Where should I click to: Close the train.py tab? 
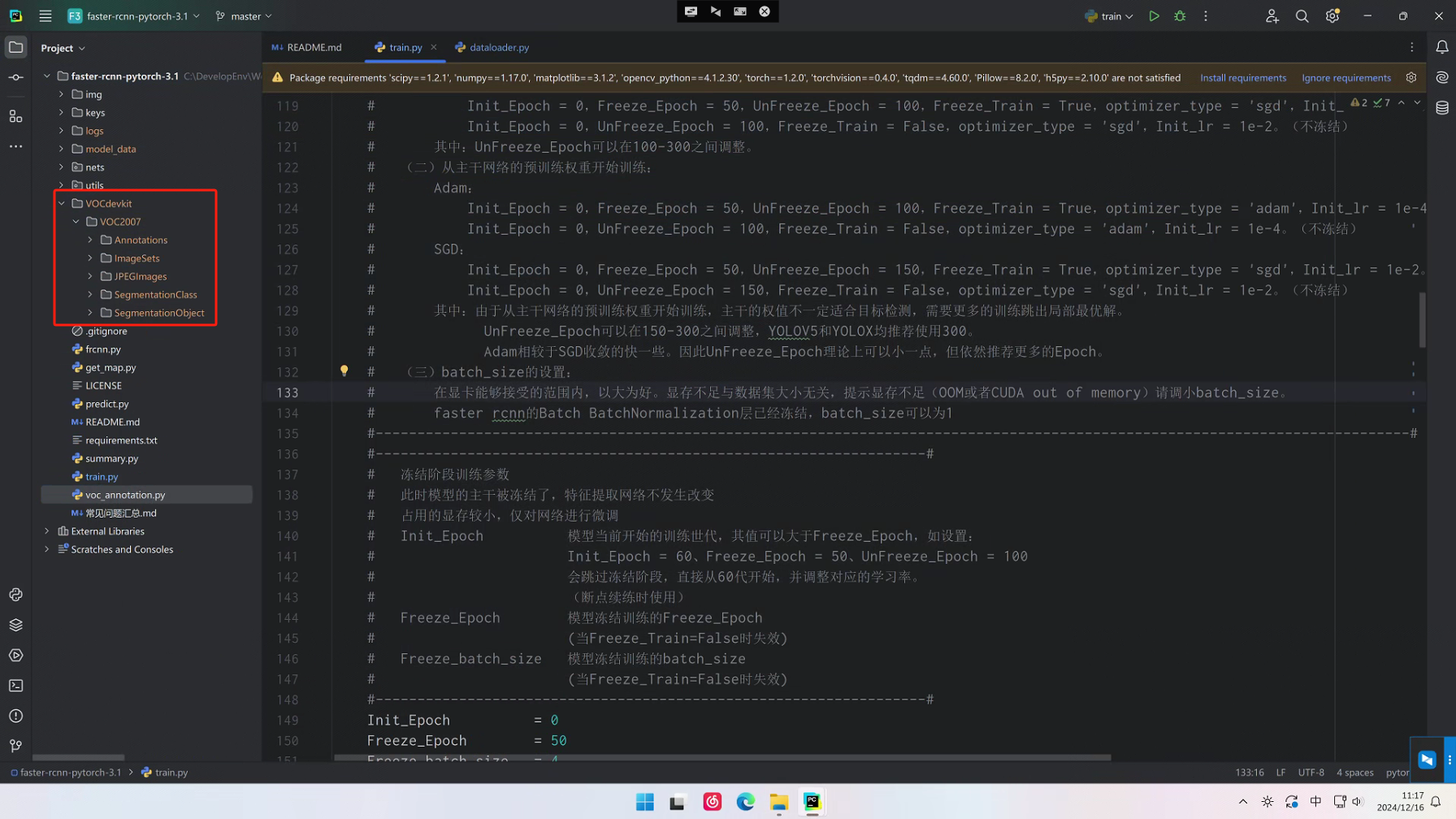[434, 47]
